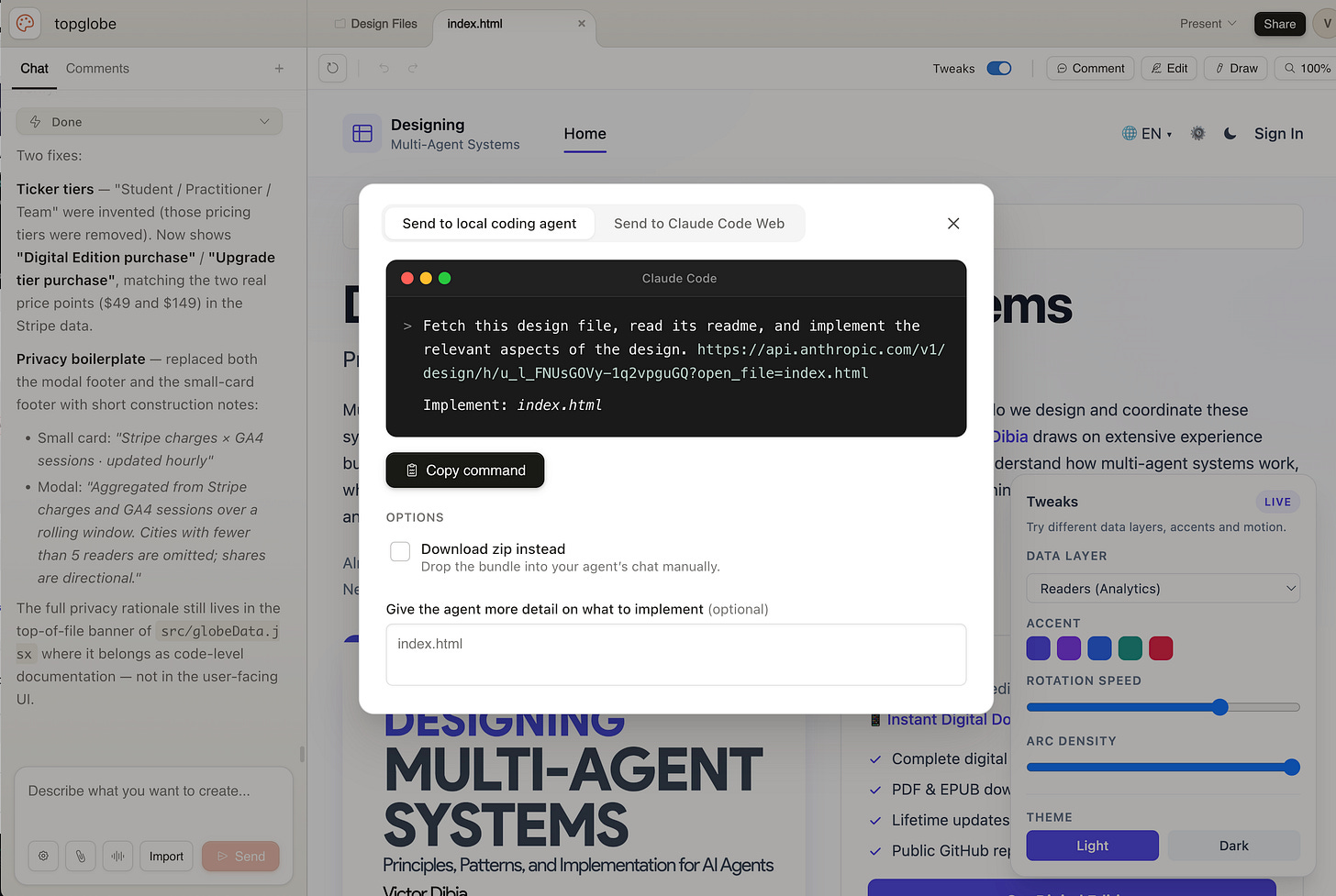Click the chat prompt input box
Image resolution: width=1336 pixels, height=896 pixels.
(x=153, y=791)
